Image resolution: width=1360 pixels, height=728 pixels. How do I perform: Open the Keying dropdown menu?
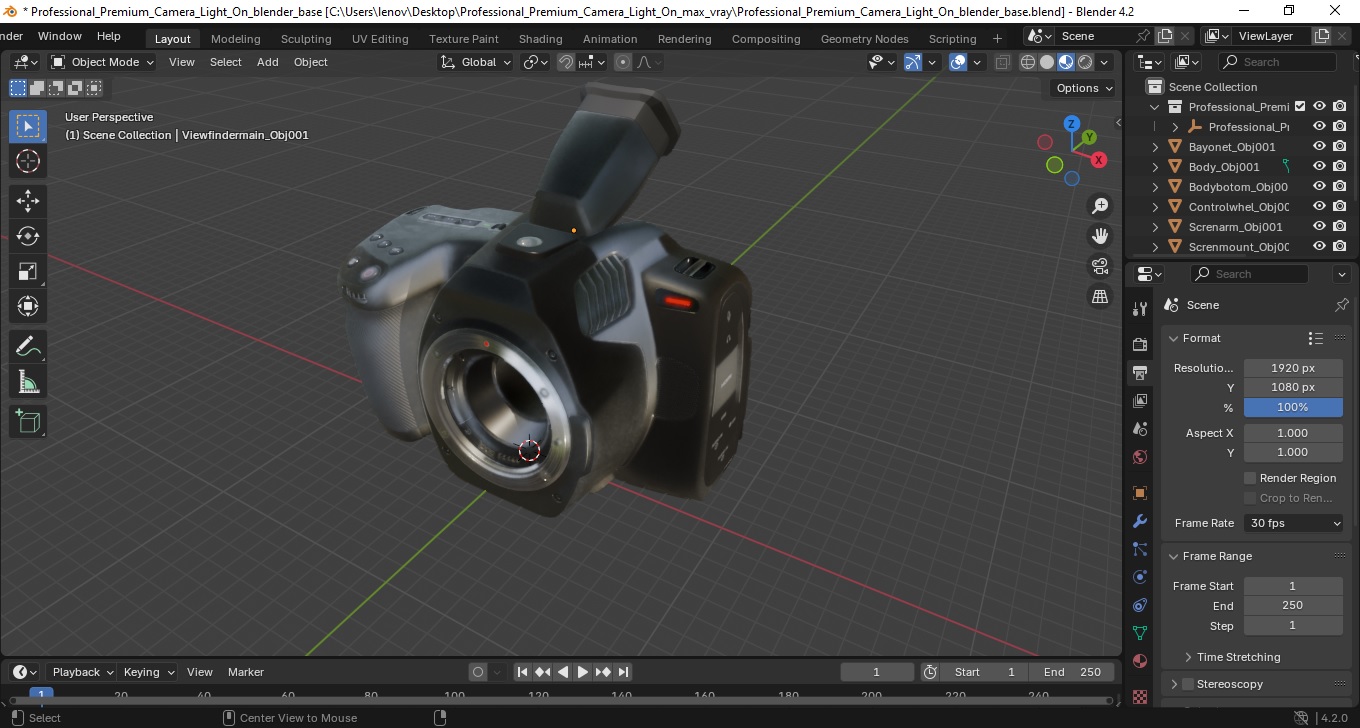(148, 672)
